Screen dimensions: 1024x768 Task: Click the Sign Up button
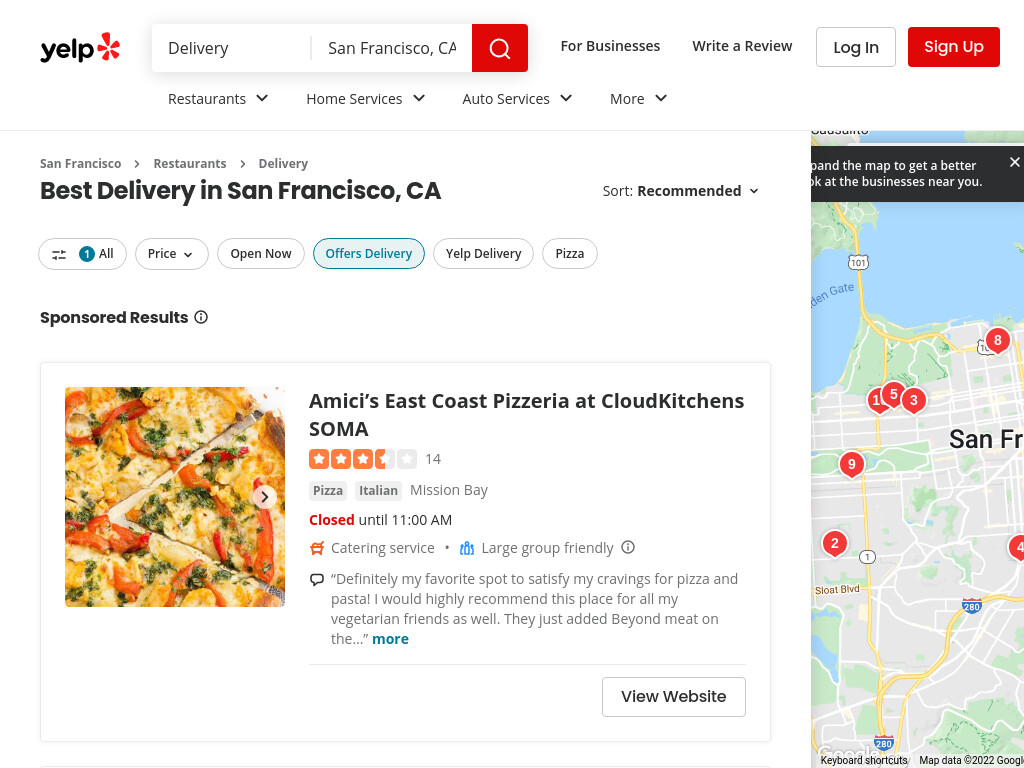[953, 47]
